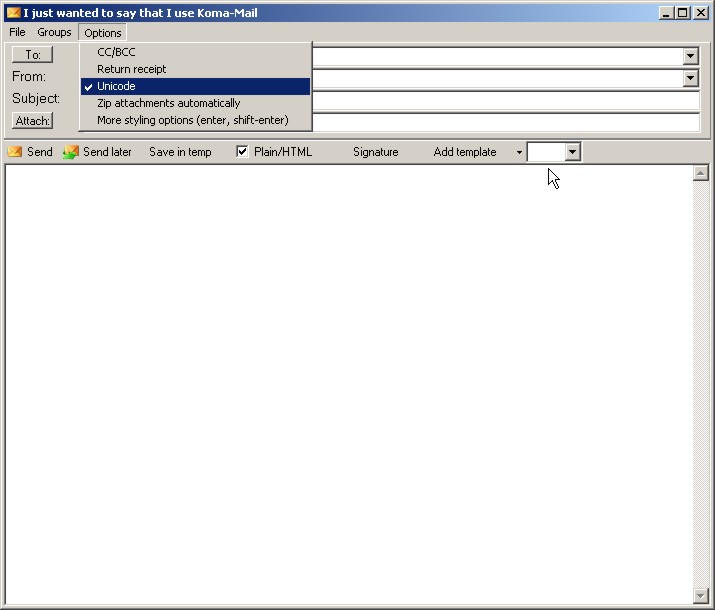The width and height of the screenshot is (715, 610).
Task: Click inside the message body area
Action: 349,384
